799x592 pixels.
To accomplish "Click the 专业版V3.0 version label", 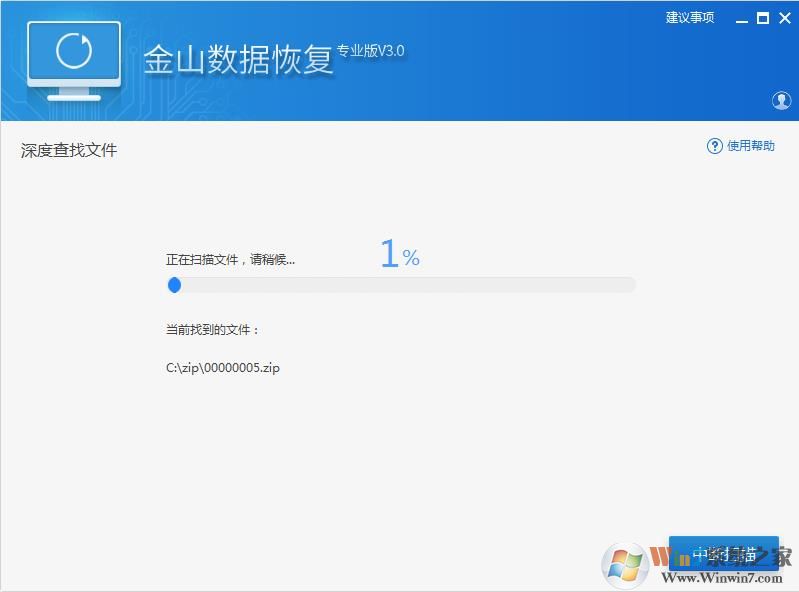I will pyautogui.click(x=370, y=51).
